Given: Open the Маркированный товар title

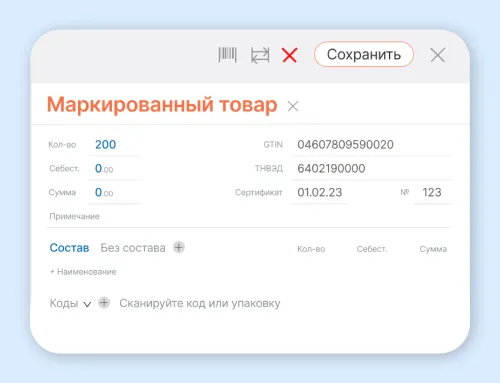Looking at the screenshot, I should (162, 105).
